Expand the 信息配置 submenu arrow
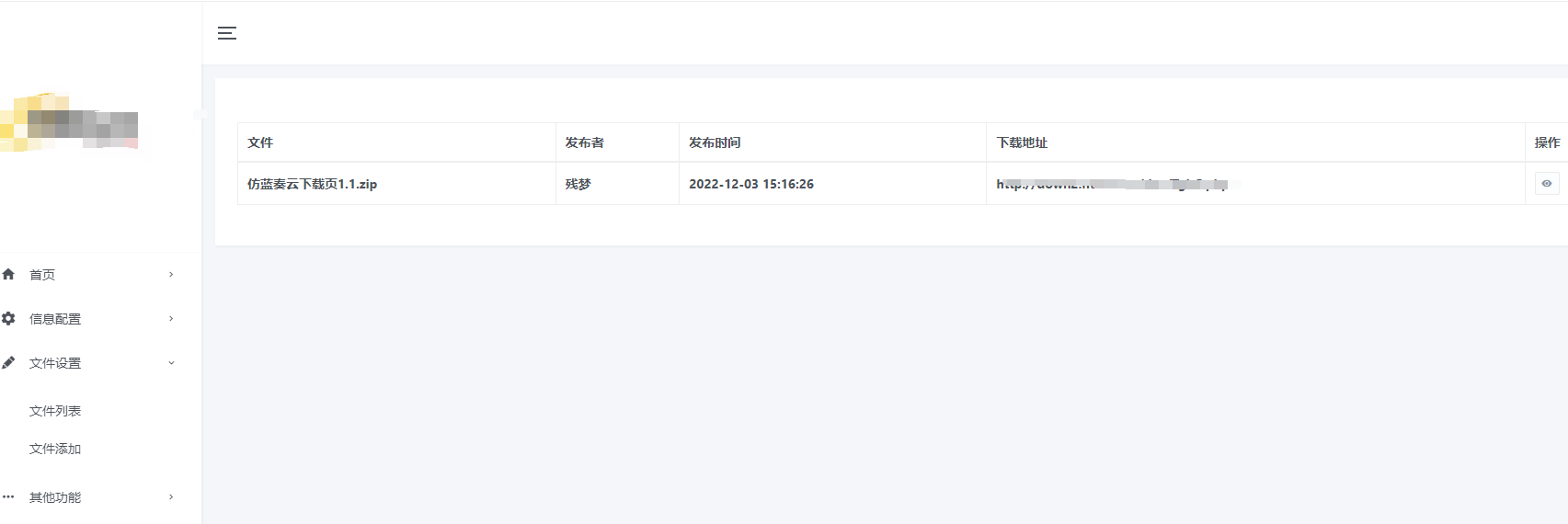Image resolution: width=1568 pixels, height=524 pixels. 171,318
